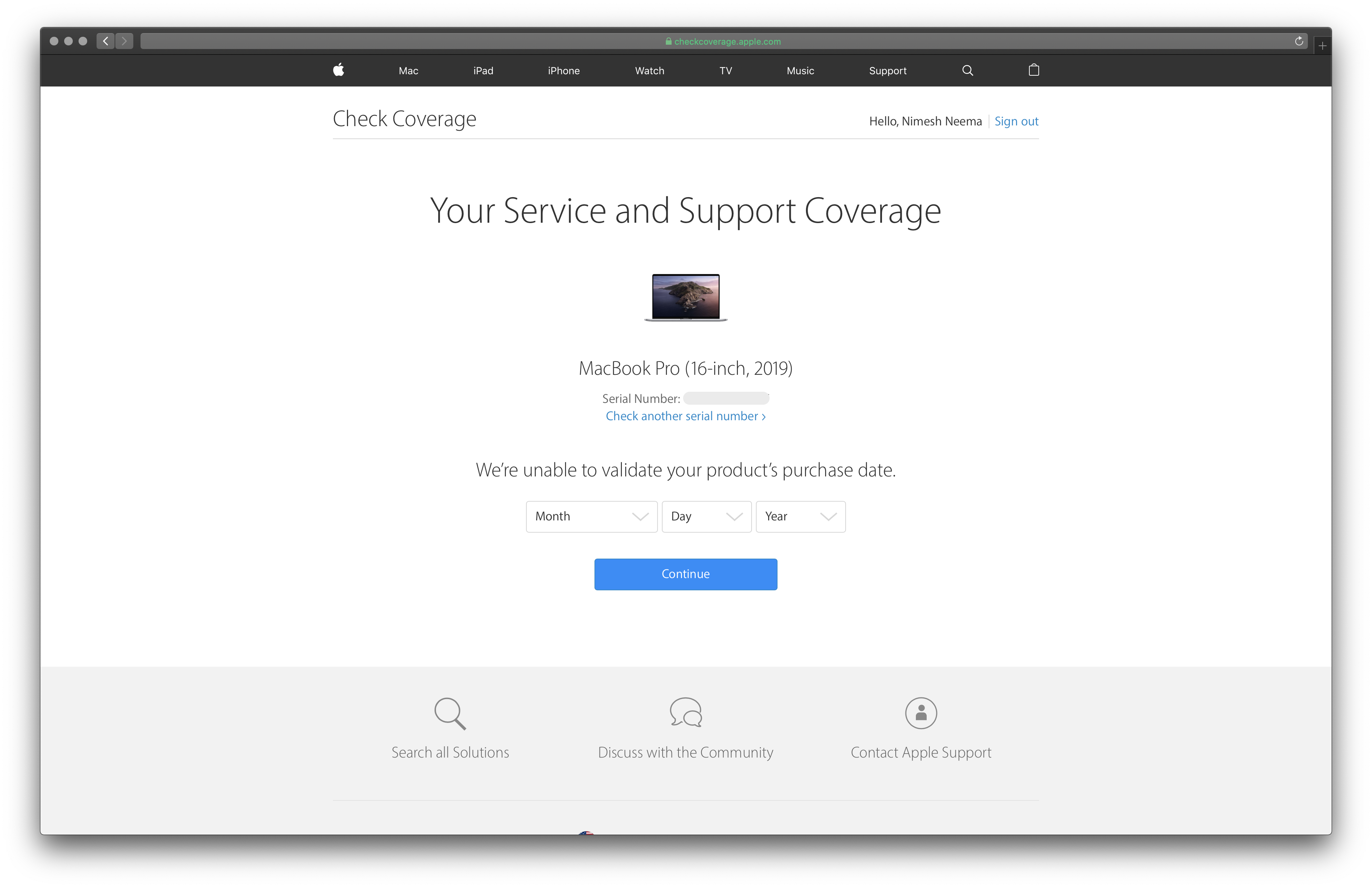Open Contact Apple Support link

pos(921,752)
